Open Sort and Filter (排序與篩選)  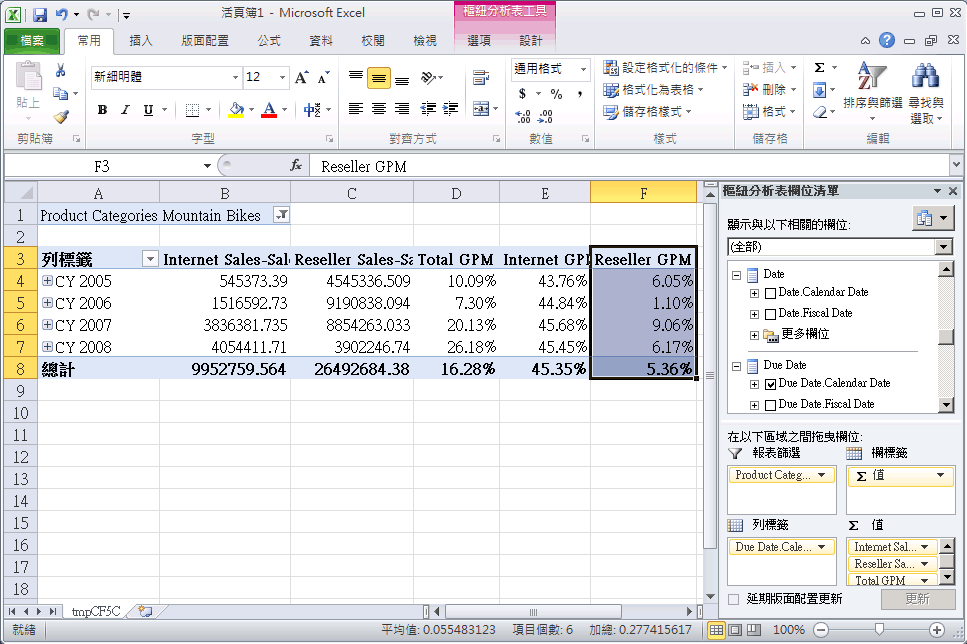click(x=873, y=93)
